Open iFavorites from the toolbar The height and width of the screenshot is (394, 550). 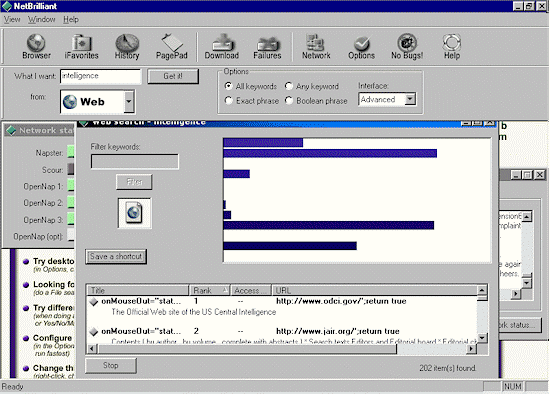tap(81, 47)
